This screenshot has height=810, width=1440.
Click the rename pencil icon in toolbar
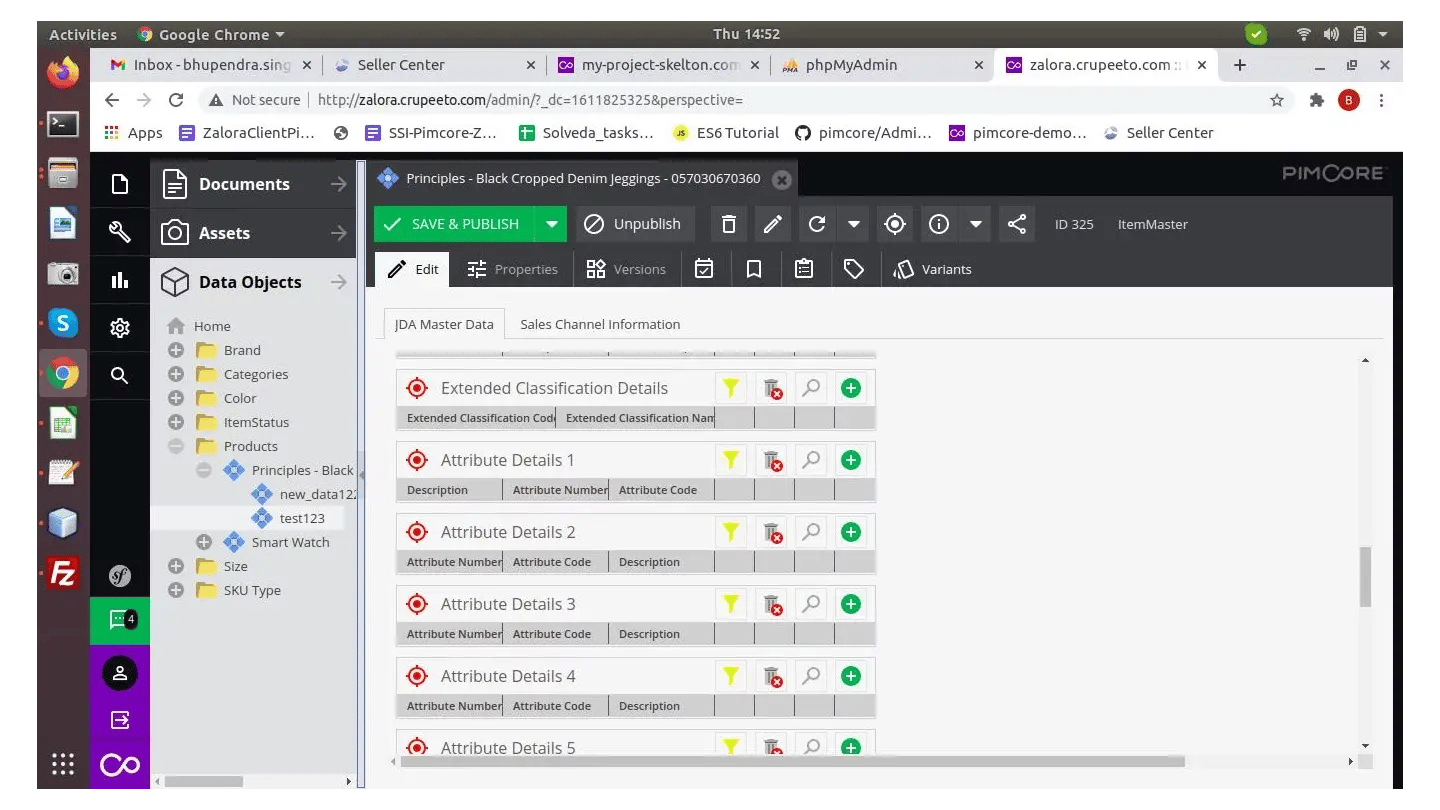coord(772,224)
